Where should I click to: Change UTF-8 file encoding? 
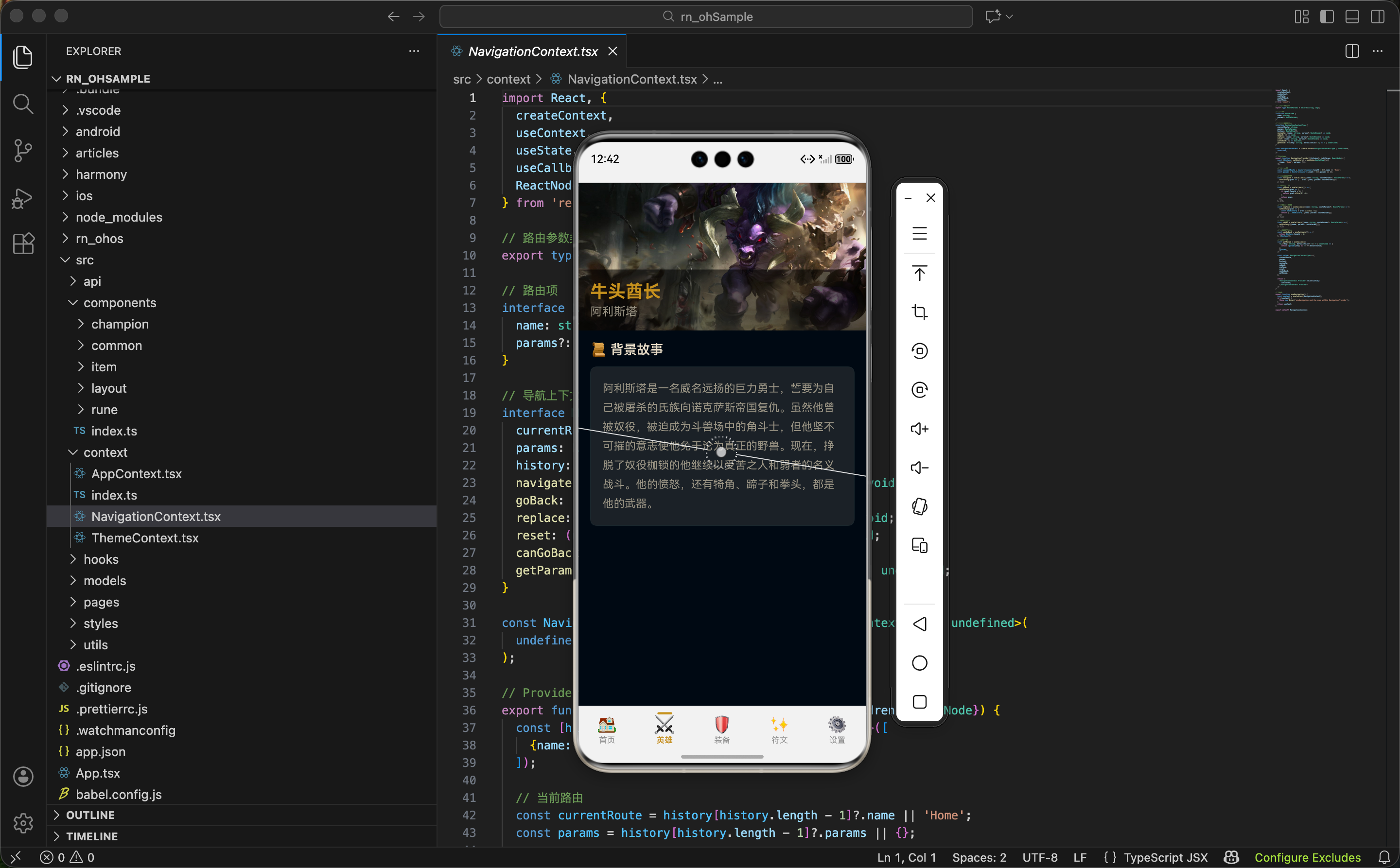point(1040,857)
